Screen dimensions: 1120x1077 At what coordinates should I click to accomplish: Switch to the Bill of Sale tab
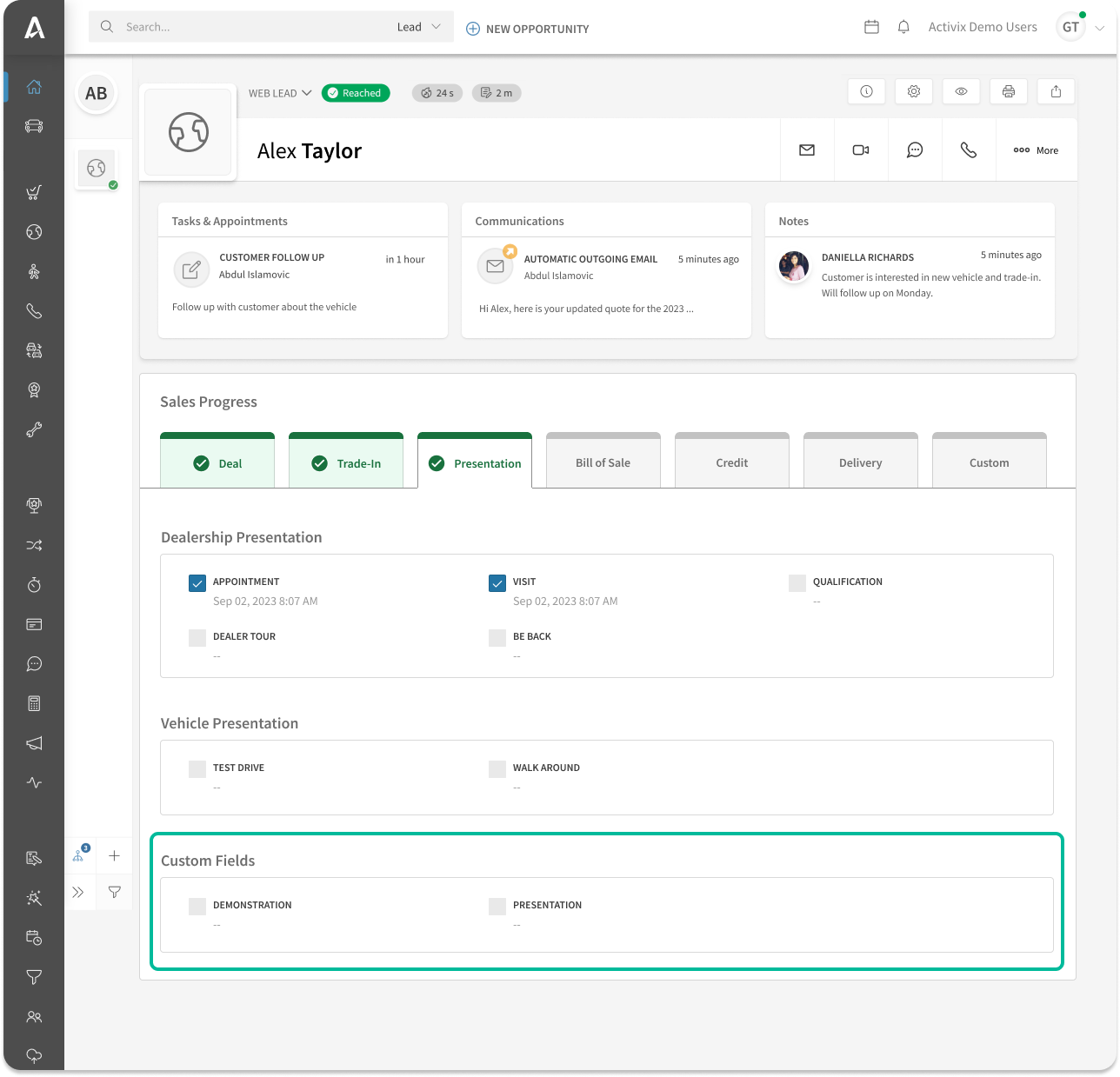coord(603,462)
